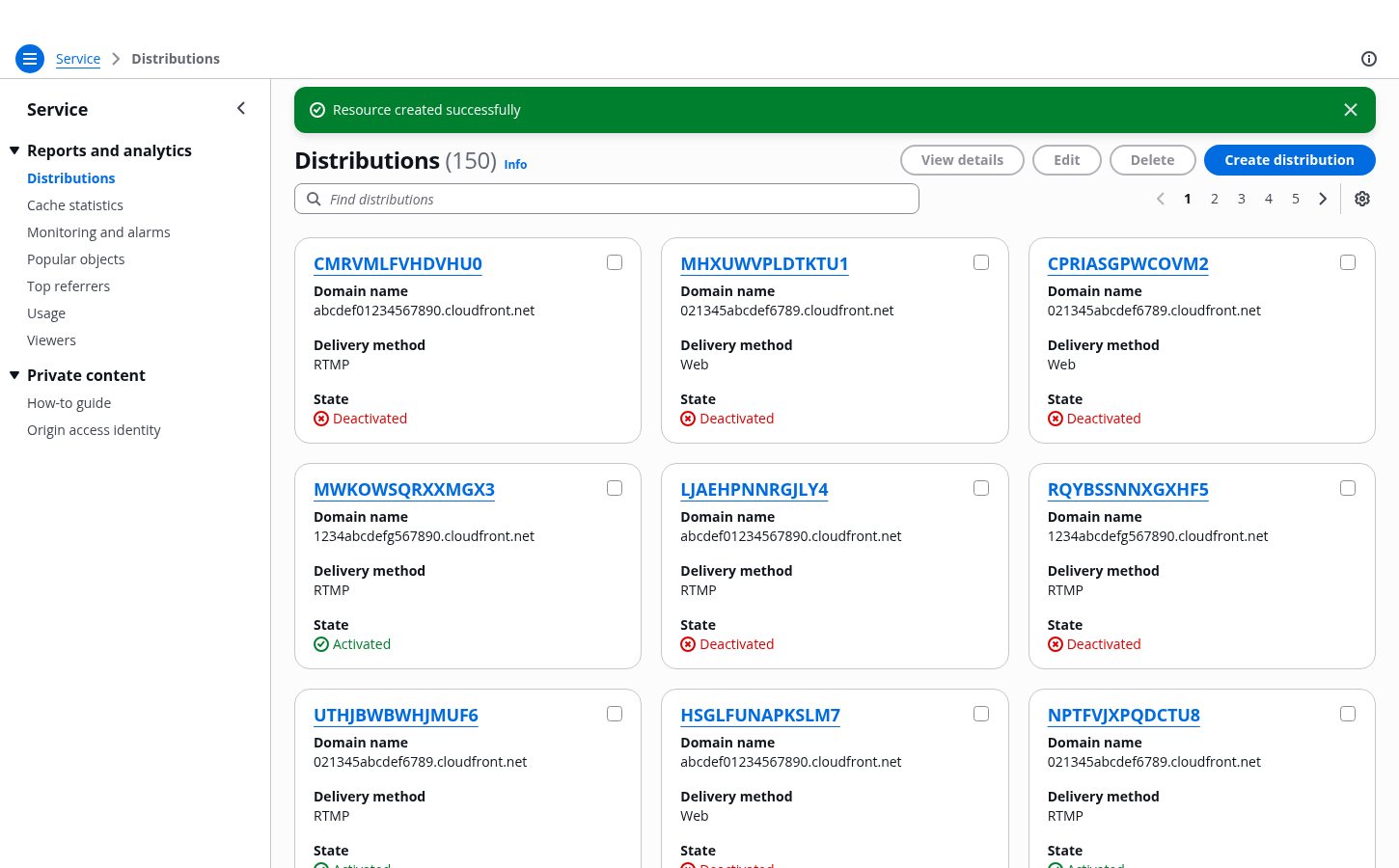This screenshot has height=868, width=1399.
Task: Dismiss the success notification banner
Action: pyautogui.click(x=1350, y=110)
